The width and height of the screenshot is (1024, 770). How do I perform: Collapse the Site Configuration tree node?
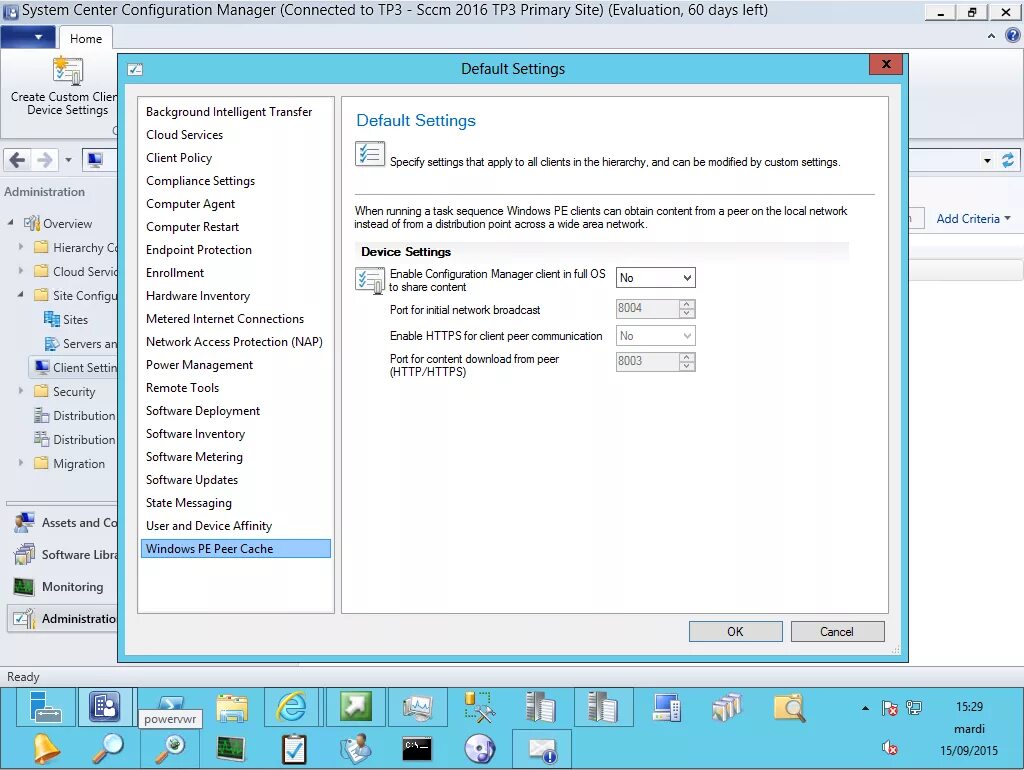click(x=21, y=295)
